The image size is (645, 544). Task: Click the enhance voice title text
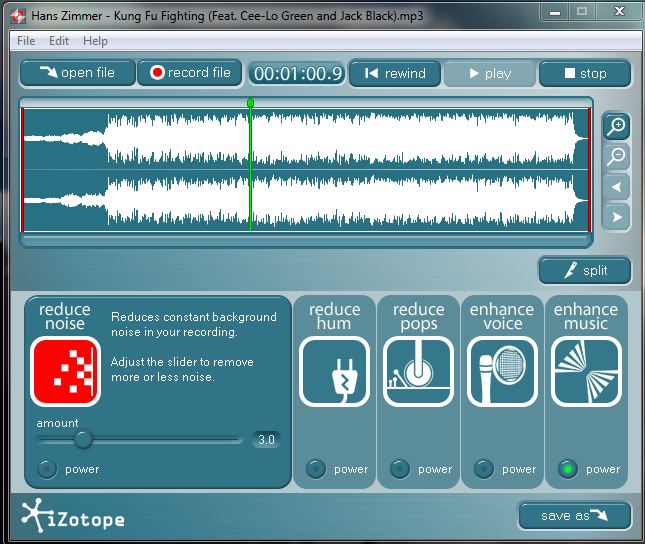pos(502,316)
